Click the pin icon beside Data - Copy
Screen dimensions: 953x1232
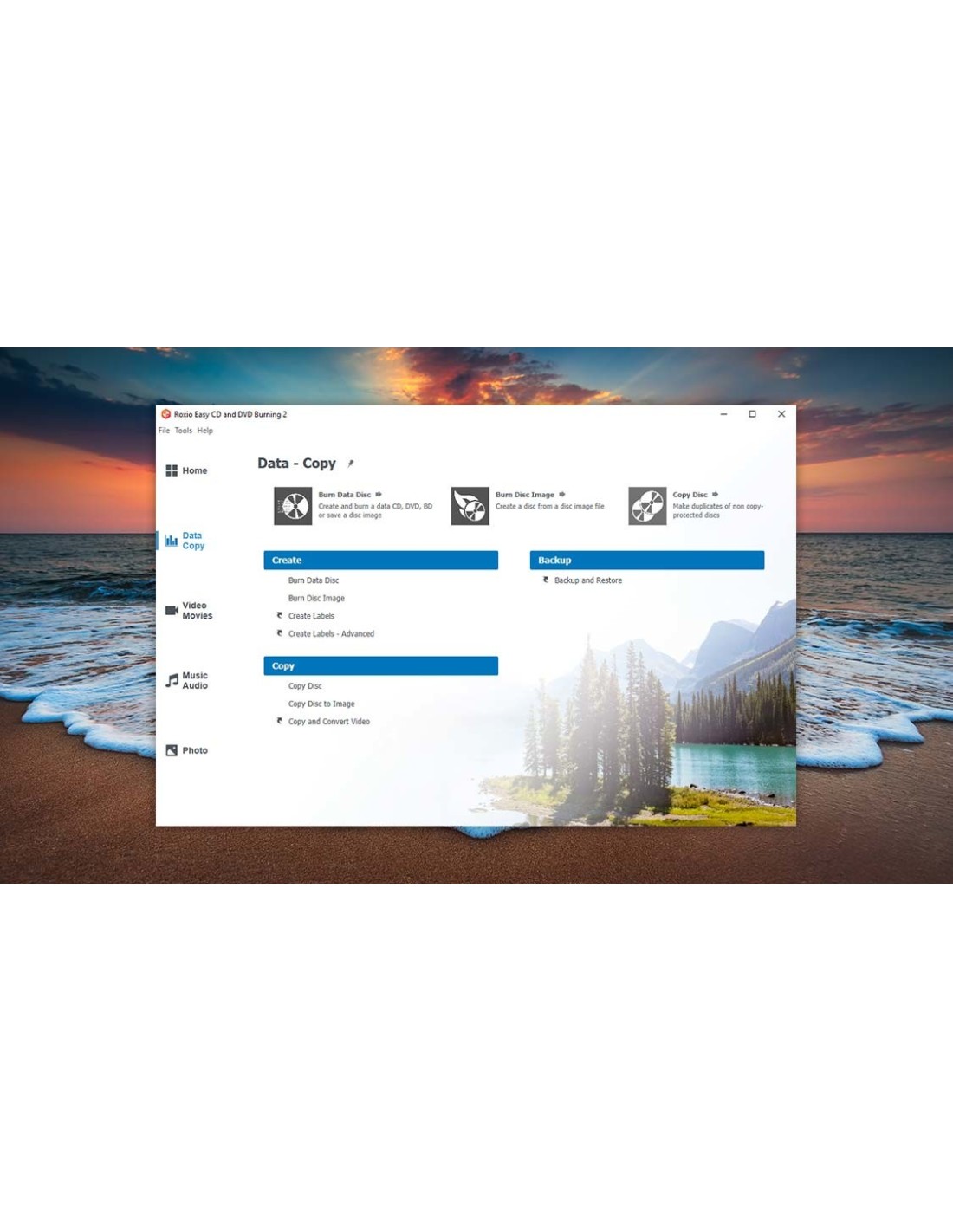click(350, 464)
